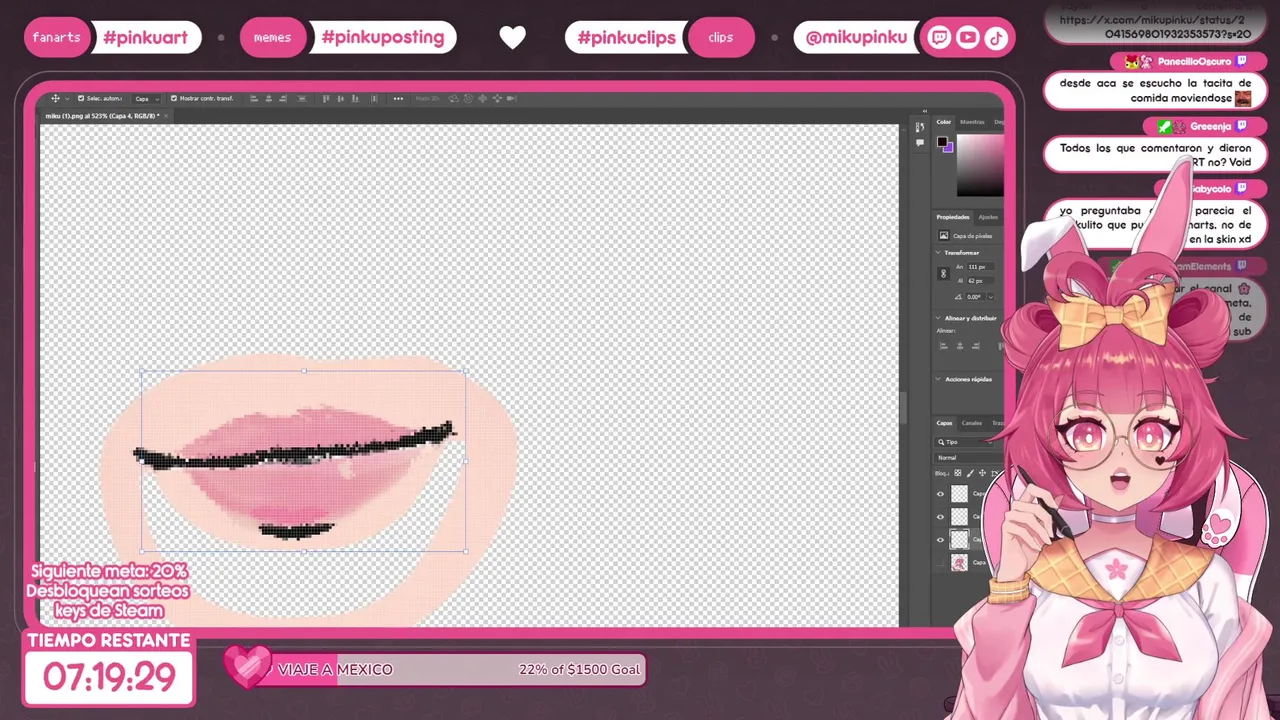
Task: Switch to the Canales tab
Action: 972,423
